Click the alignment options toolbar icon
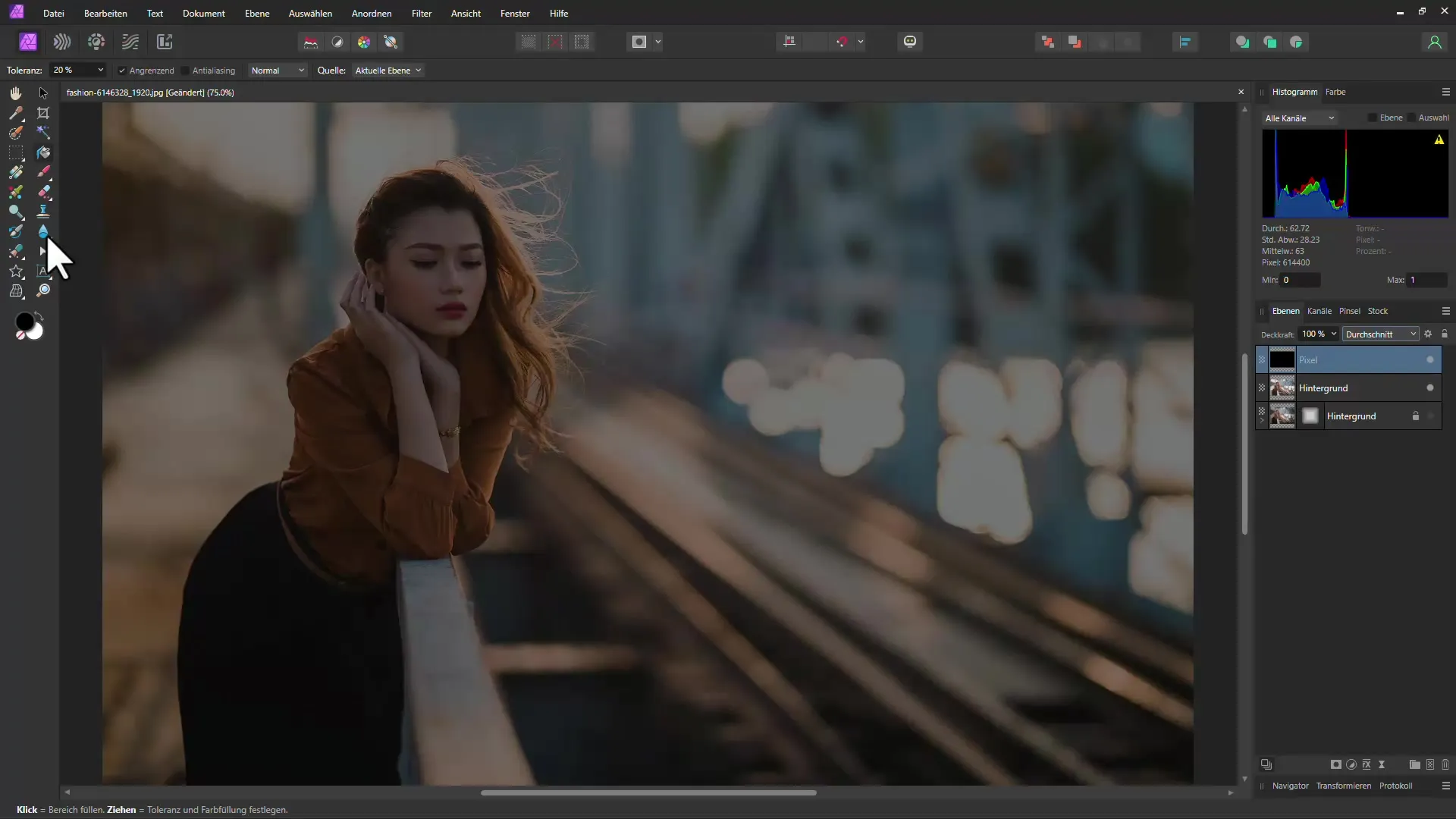Screen dimensions: 1456x819 (x=1185, y=42)
